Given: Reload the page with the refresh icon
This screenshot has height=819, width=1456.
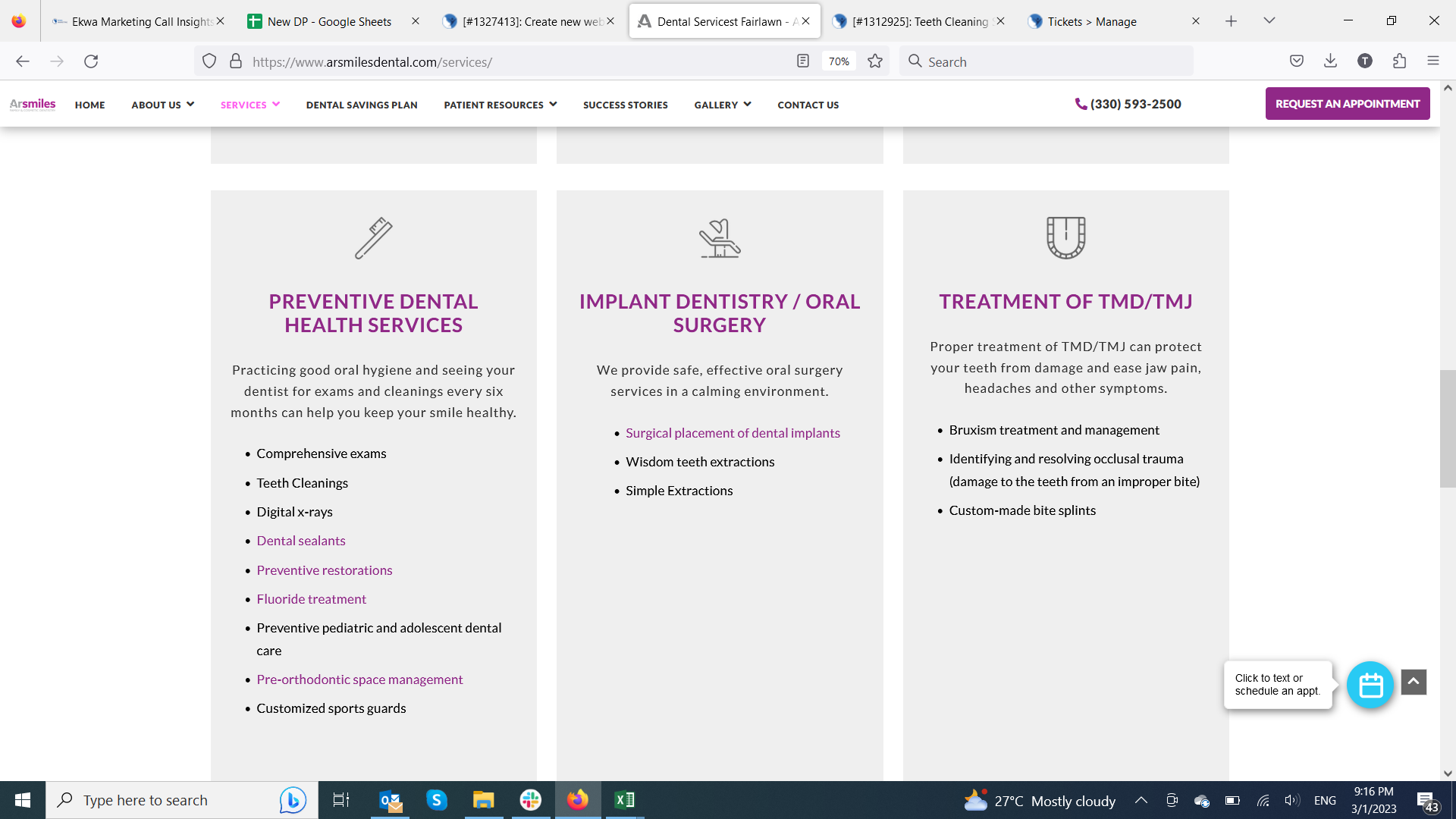Looking at the screenshot, I should 91,61.
